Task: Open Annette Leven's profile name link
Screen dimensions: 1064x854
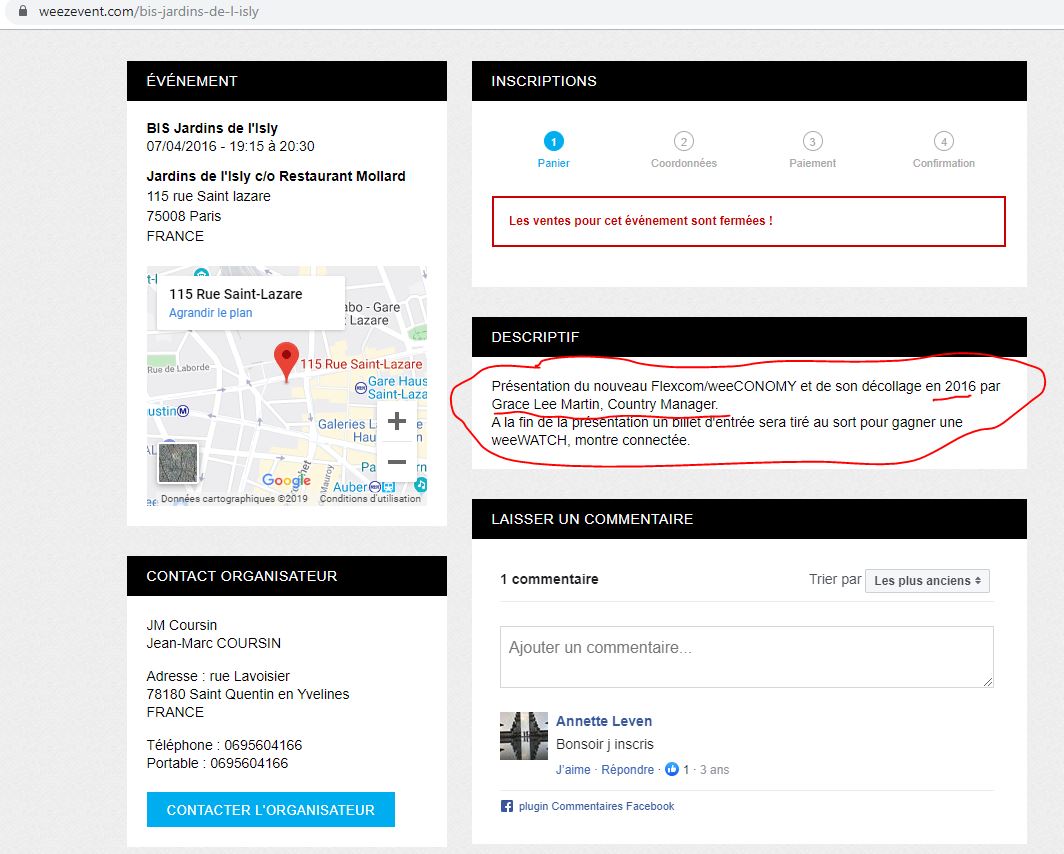Action: tap(604, 721)
